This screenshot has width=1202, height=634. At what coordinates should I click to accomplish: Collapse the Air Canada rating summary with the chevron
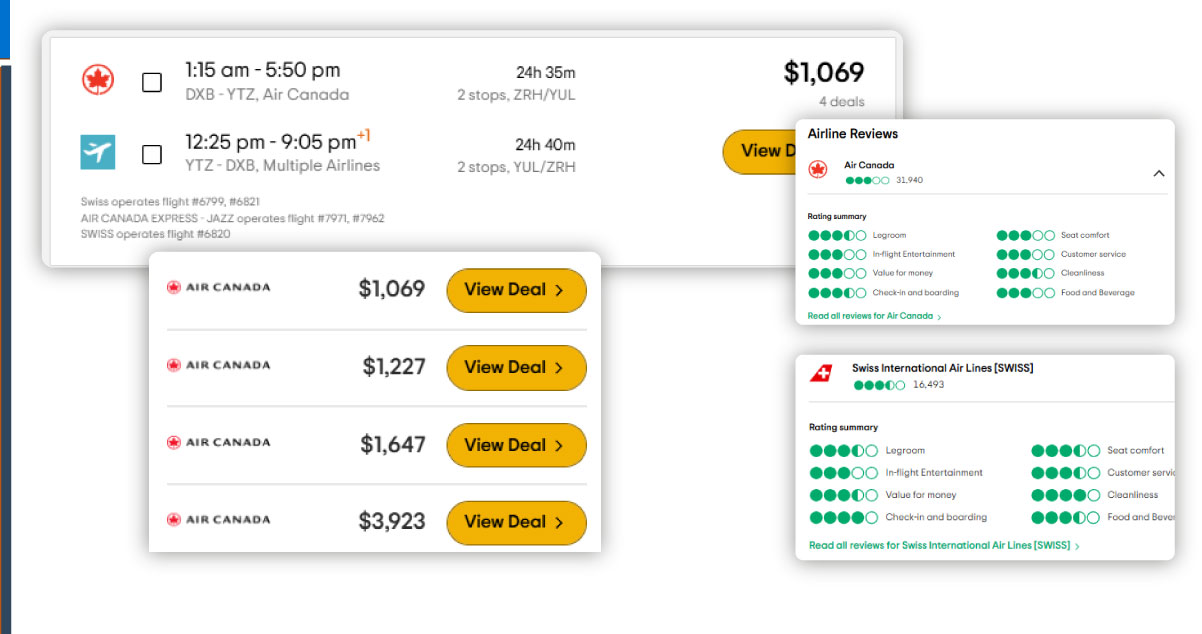(x=1158, y=171)
